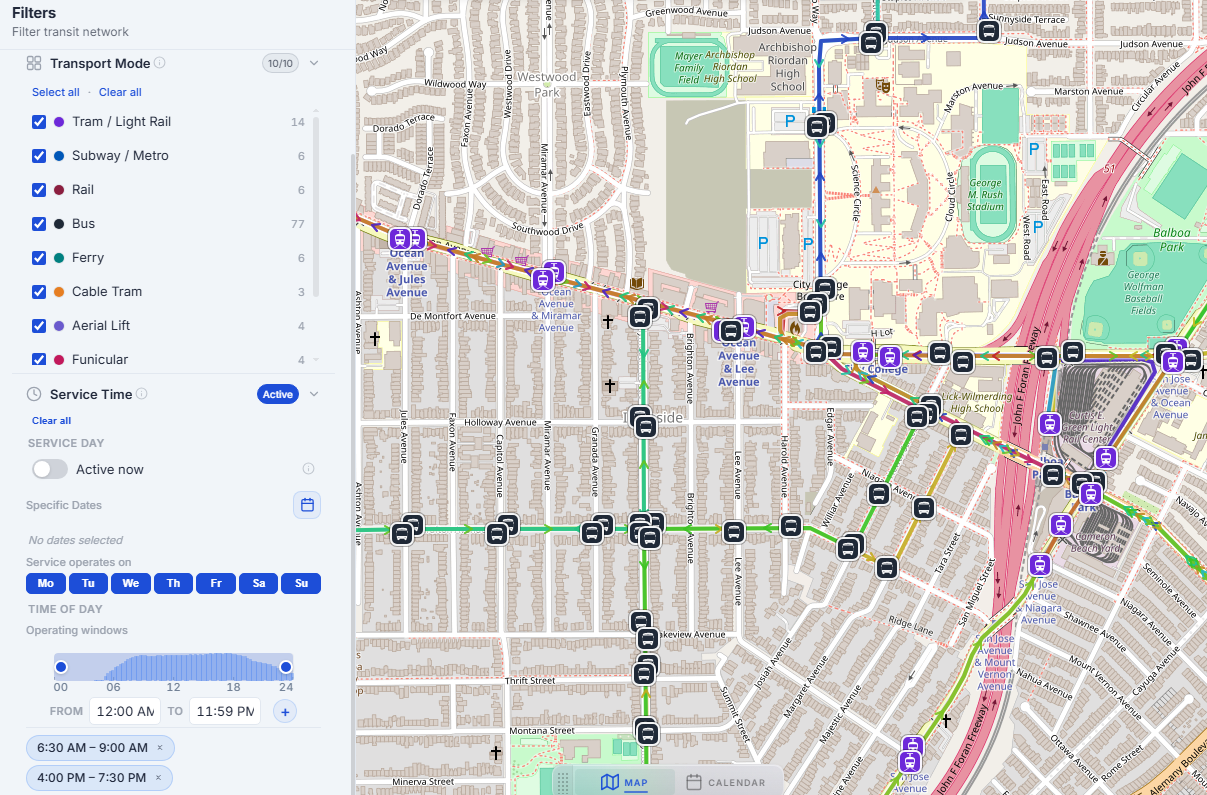This screenshot has height=795, width=1207.
Task: Click the parking P icon near West Road
Action: (x=1037, y=227)
